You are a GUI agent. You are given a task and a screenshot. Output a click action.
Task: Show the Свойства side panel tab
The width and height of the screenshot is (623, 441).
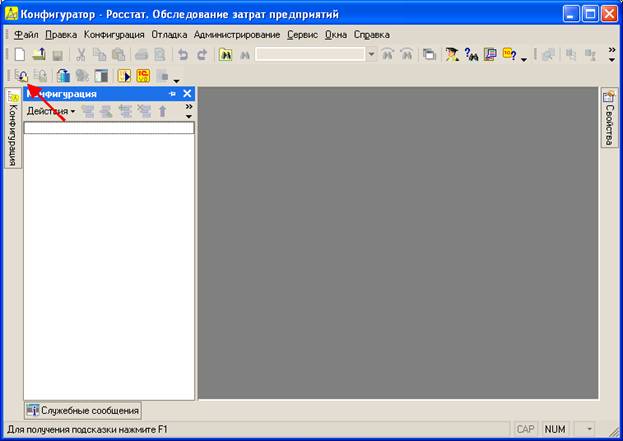609,118
